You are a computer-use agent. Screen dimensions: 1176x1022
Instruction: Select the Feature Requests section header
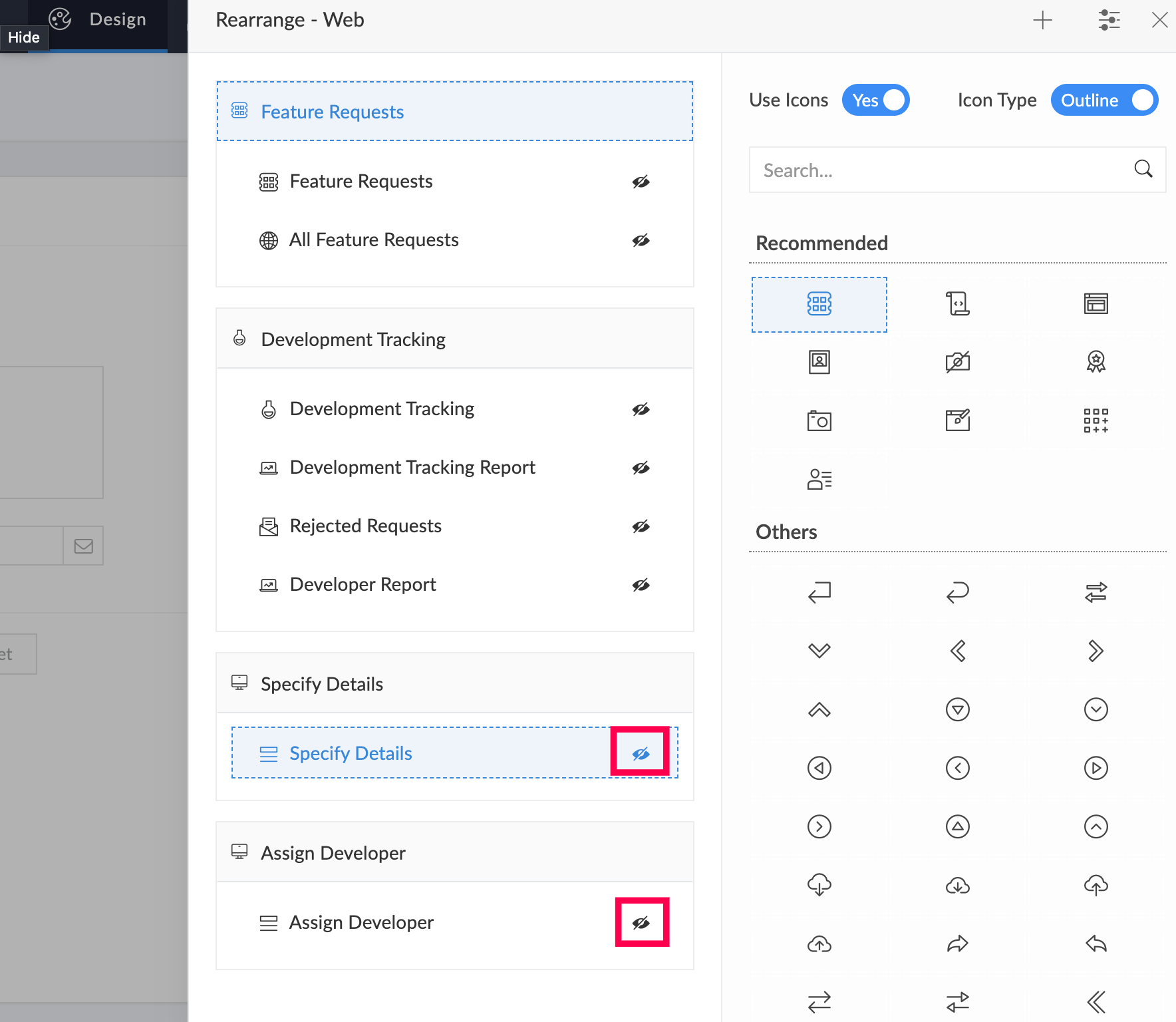(x=455, y=111)
